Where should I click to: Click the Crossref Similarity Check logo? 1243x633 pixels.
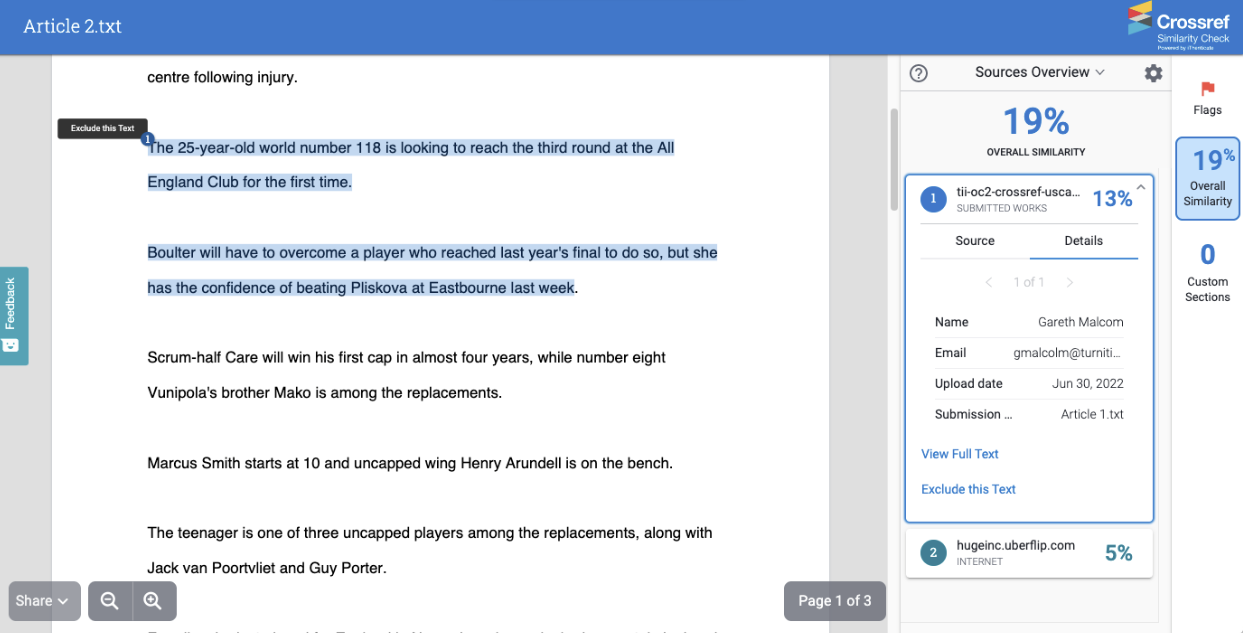click(x=1179, y=26)
